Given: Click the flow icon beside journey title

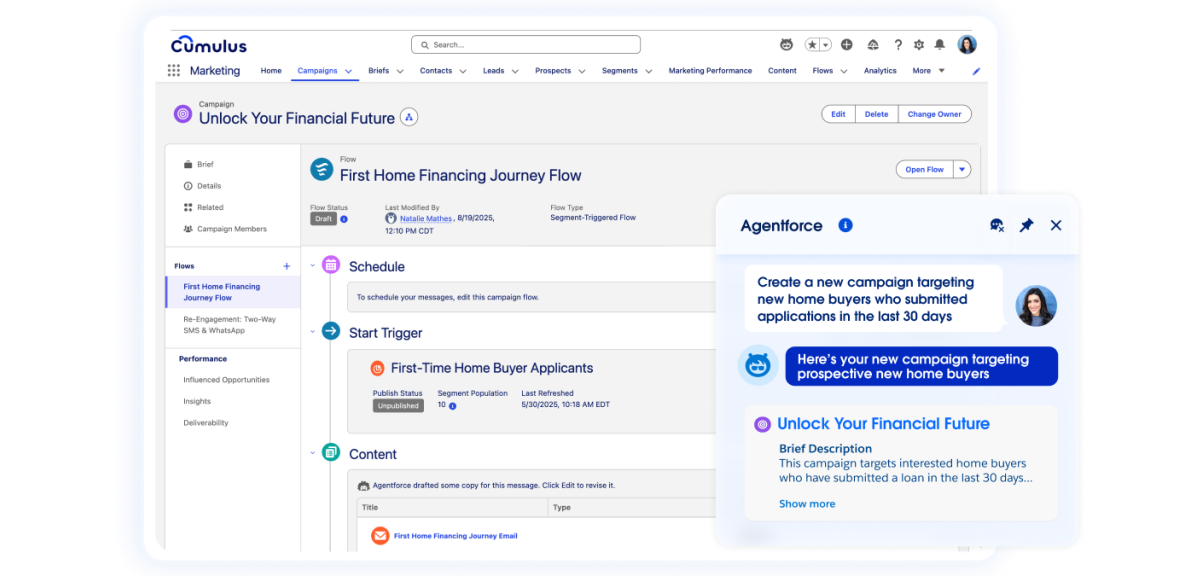Looking at the screenshot, I should [322, 169].
